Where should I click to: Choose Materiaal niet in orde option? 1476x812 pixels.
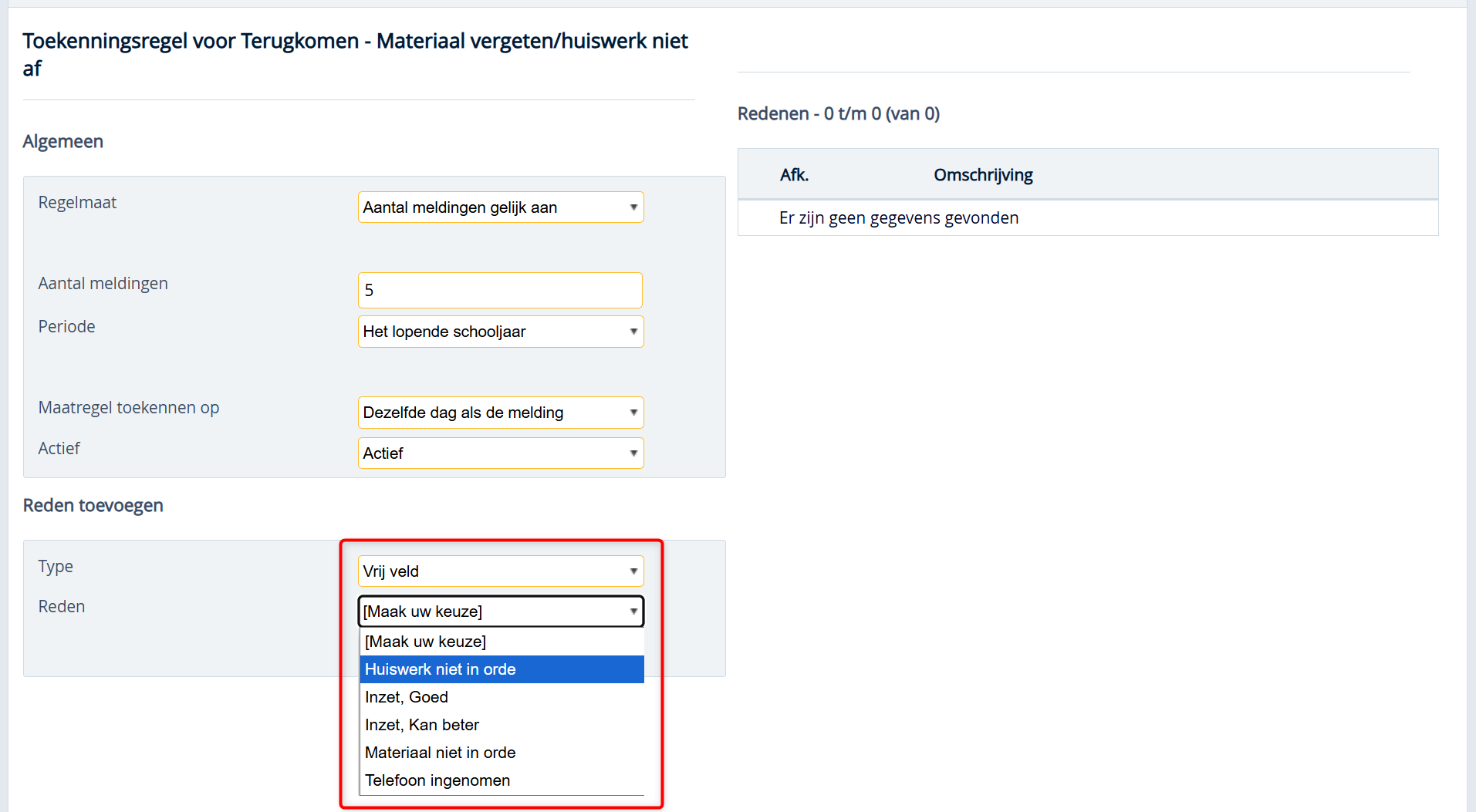pyautogui.click(x=441, y=753)
